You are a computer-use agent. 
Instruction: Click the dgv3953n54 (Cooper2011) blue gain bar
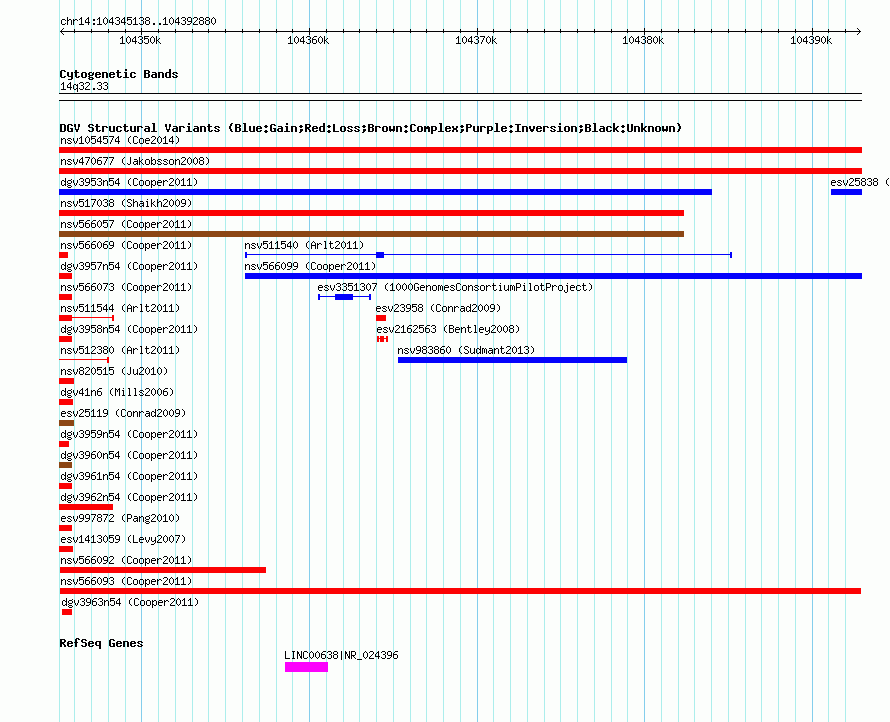coord(385,192)
